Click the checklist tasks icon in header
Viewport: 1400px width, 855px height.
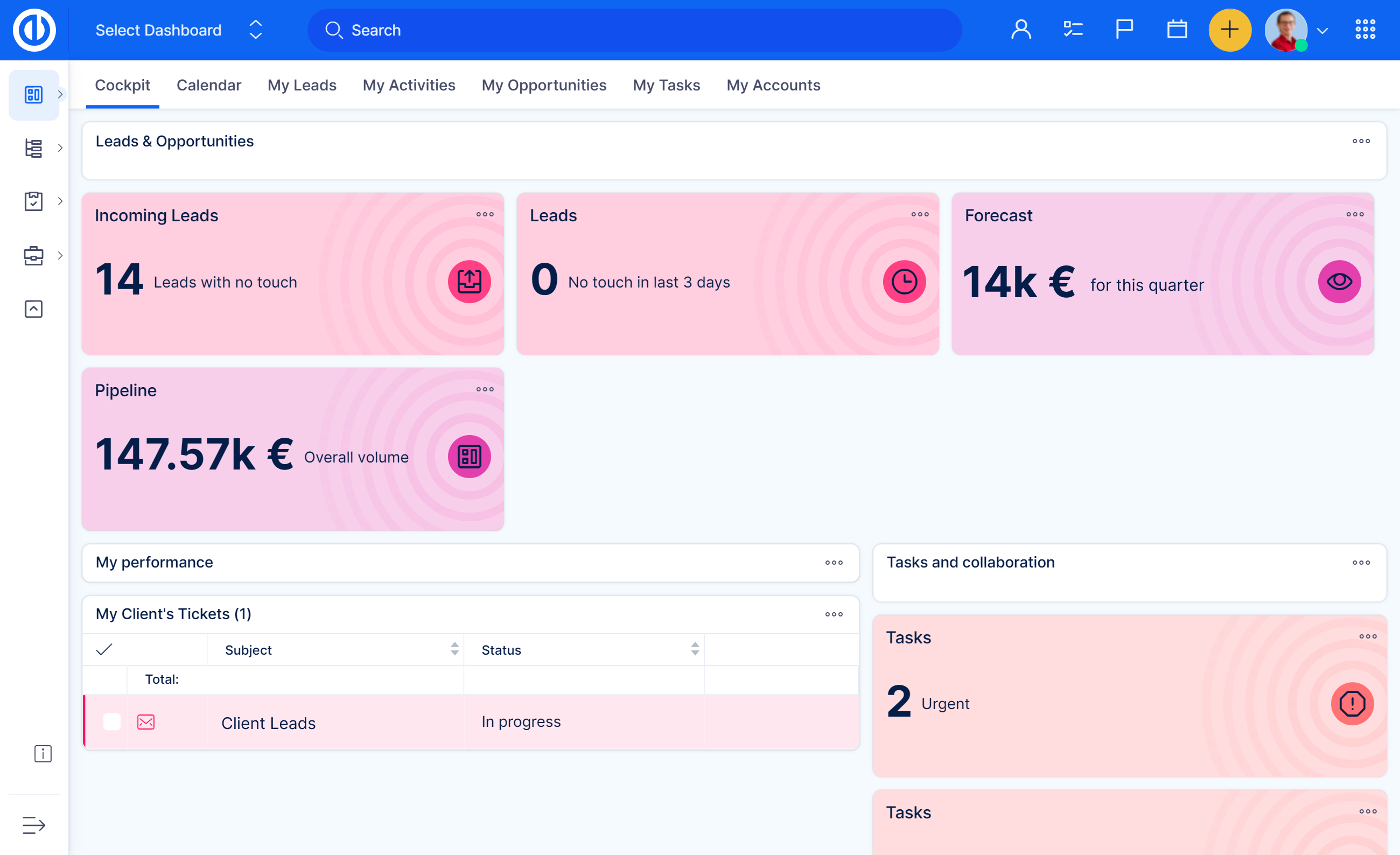1072,30
